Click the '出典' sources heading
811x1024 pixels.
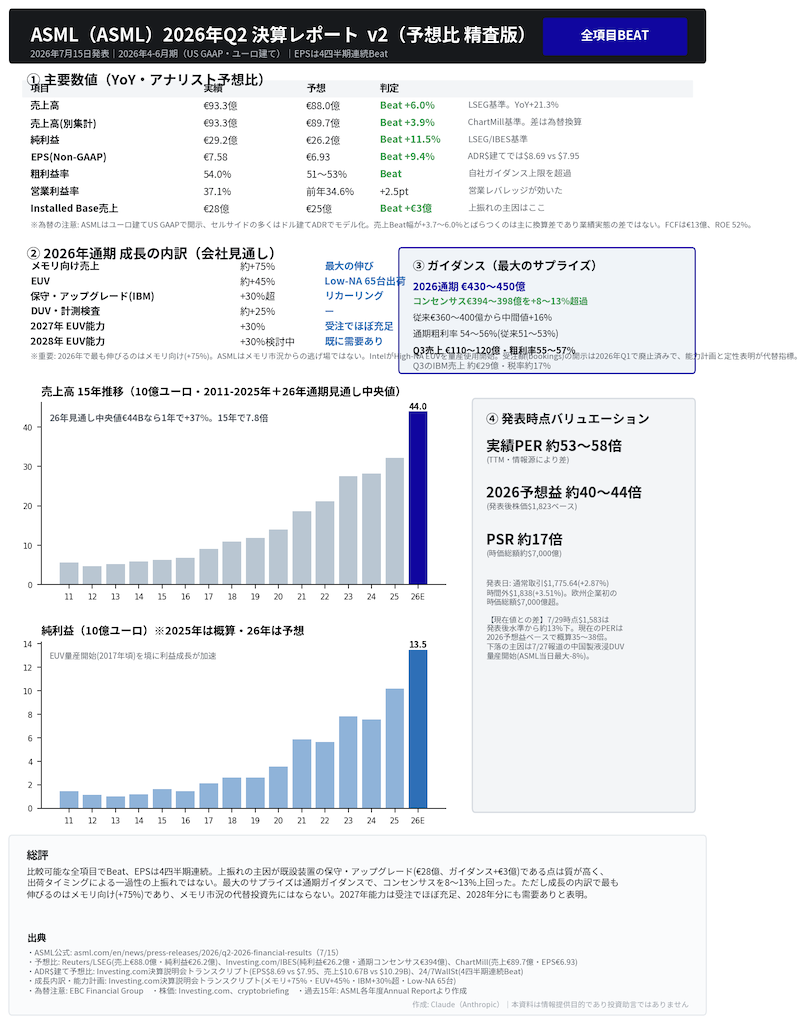point(37,938)
